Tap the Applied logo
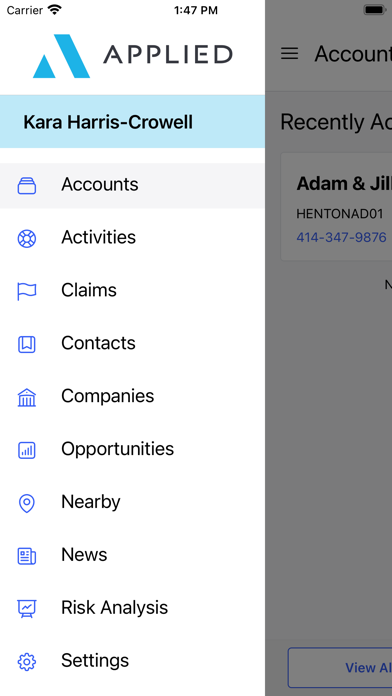The image size is (392, 696). (x=132, y=56)
